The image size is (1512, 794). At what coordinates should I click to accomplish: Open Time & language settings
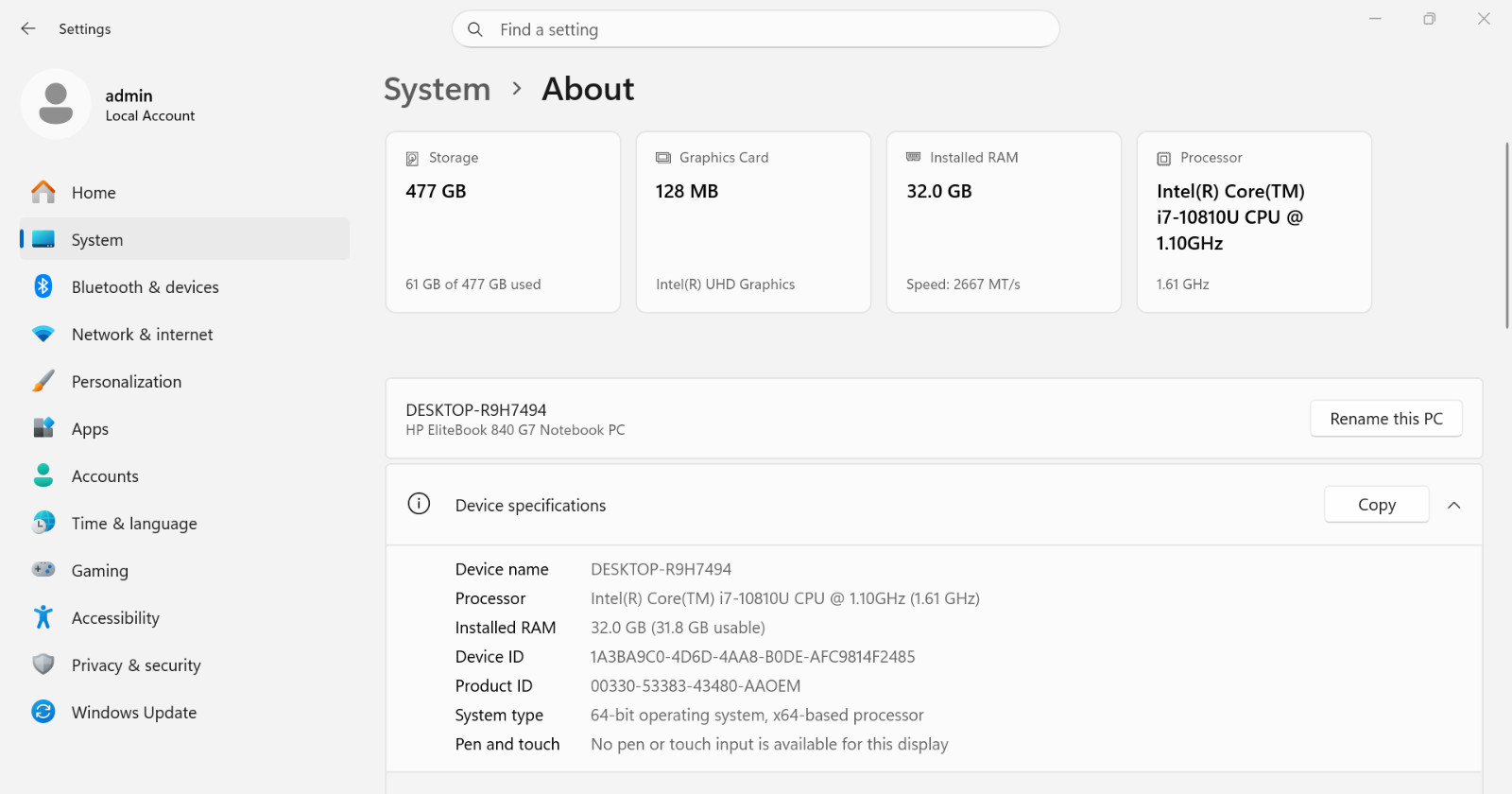(x=134, y=524)
